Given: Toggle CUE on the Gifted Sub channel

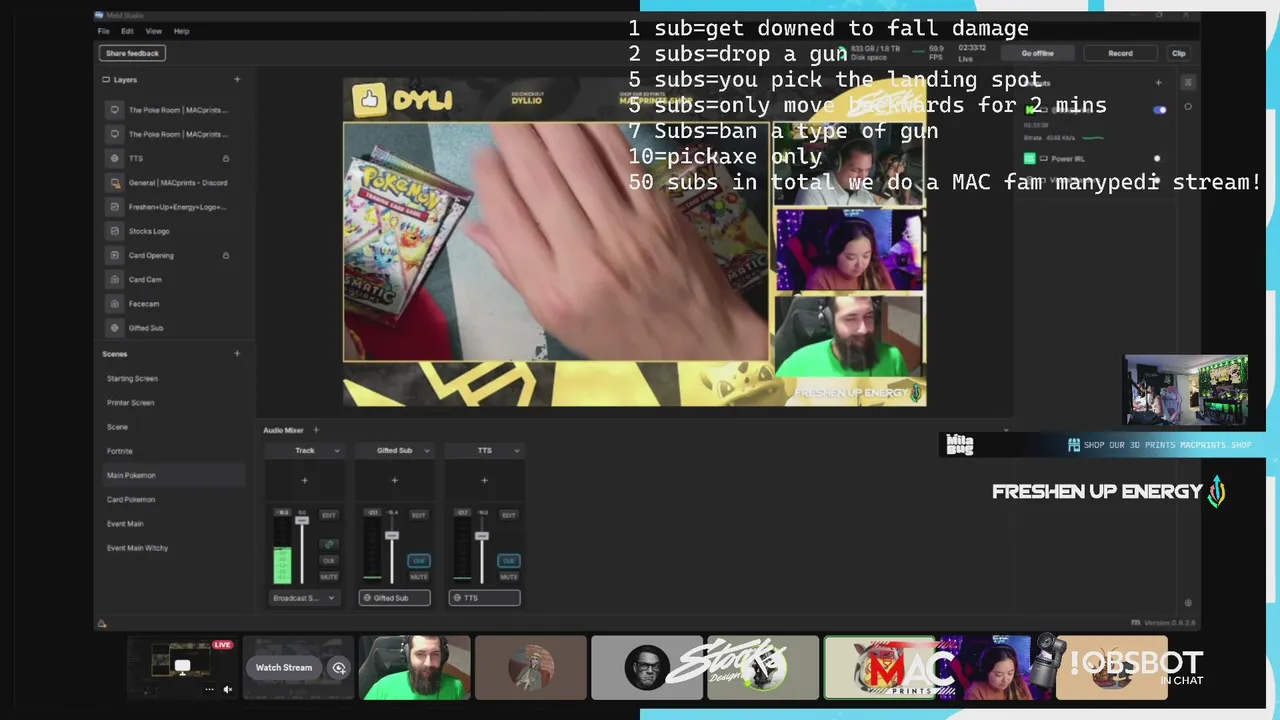Looking at the screenshot, I should tap(419, 561).
